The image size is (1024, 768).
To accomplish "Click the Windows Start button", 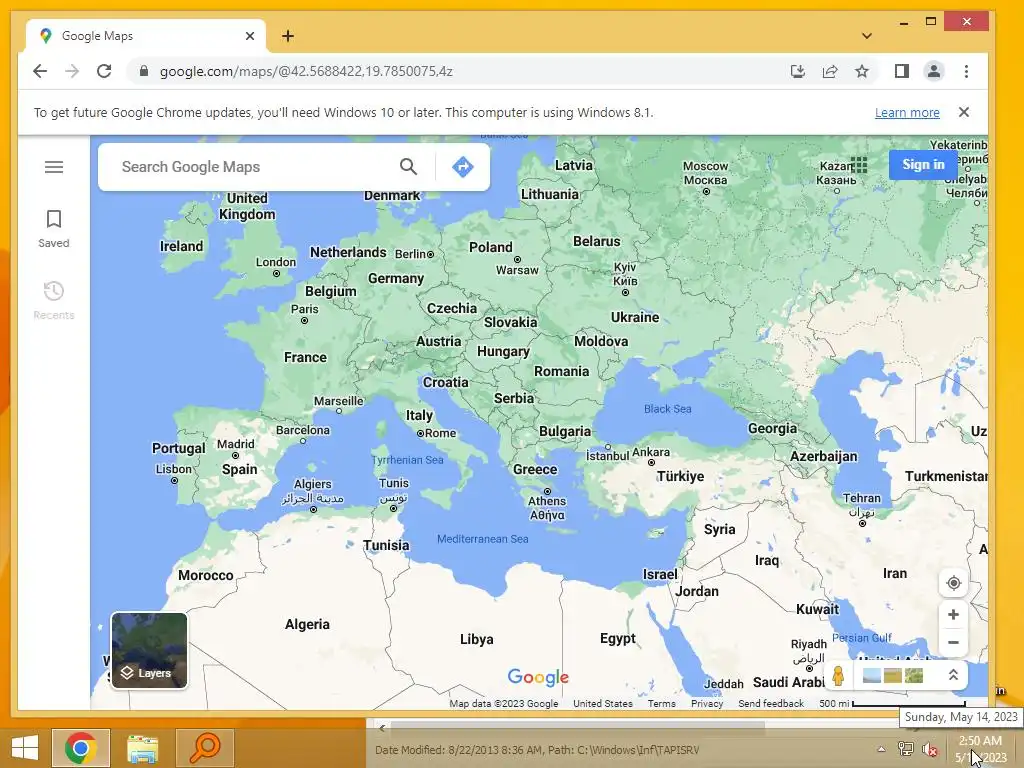I will coord(25,748).
